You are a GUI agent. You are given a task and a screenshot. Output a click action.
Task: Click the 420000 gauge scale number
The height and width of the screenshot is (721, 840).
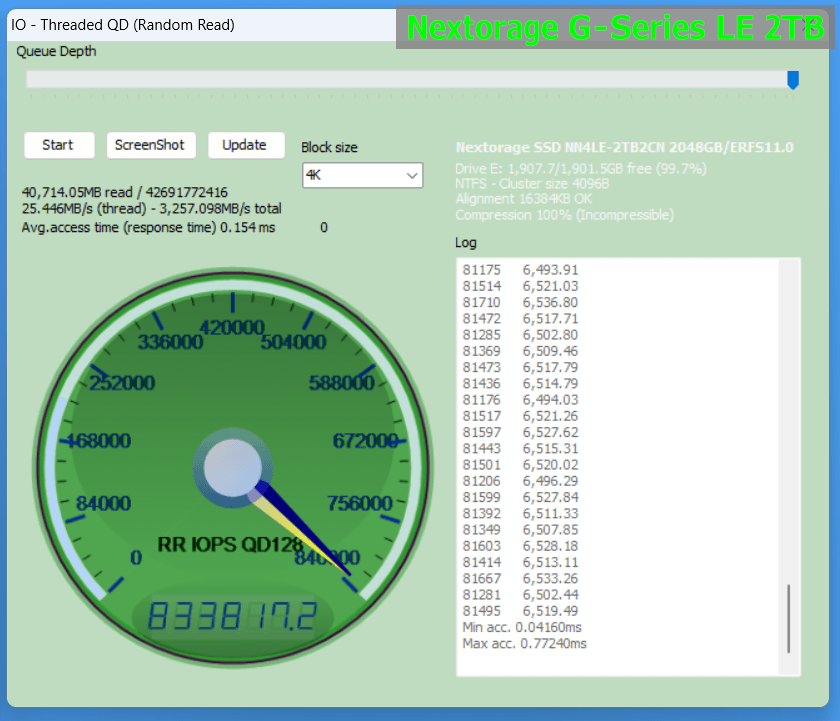tap(232, 327)
